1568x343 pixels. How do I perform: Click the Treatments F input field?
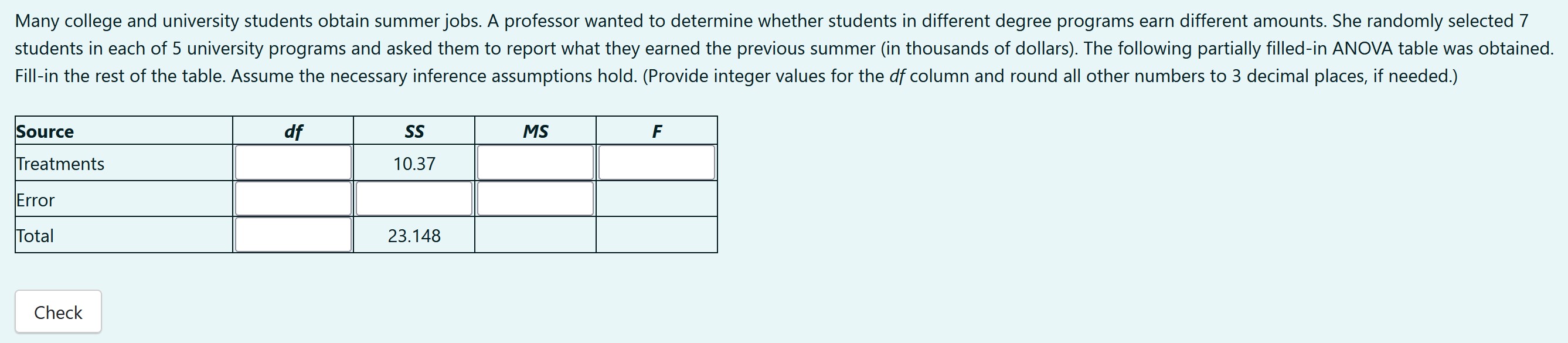tap(656, 163)
